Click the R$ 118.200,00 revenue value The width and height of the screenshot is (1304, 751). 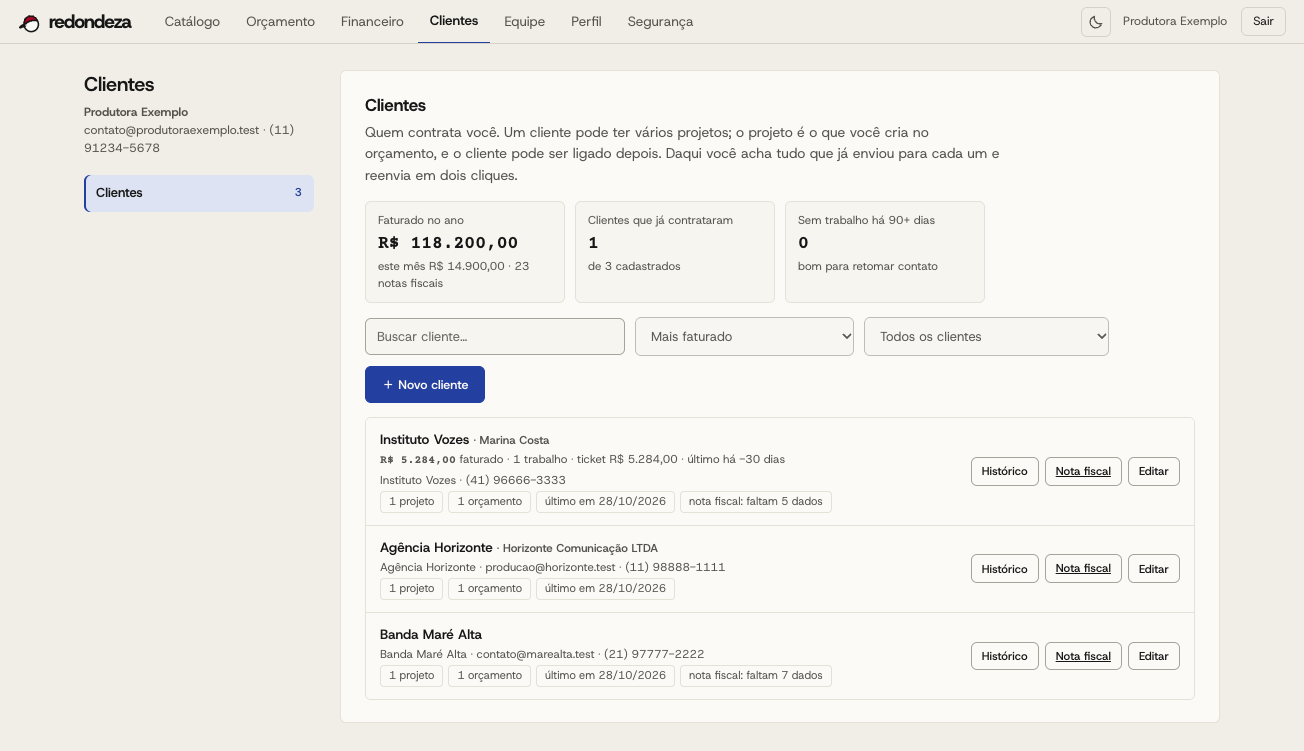tap(448, 243)
